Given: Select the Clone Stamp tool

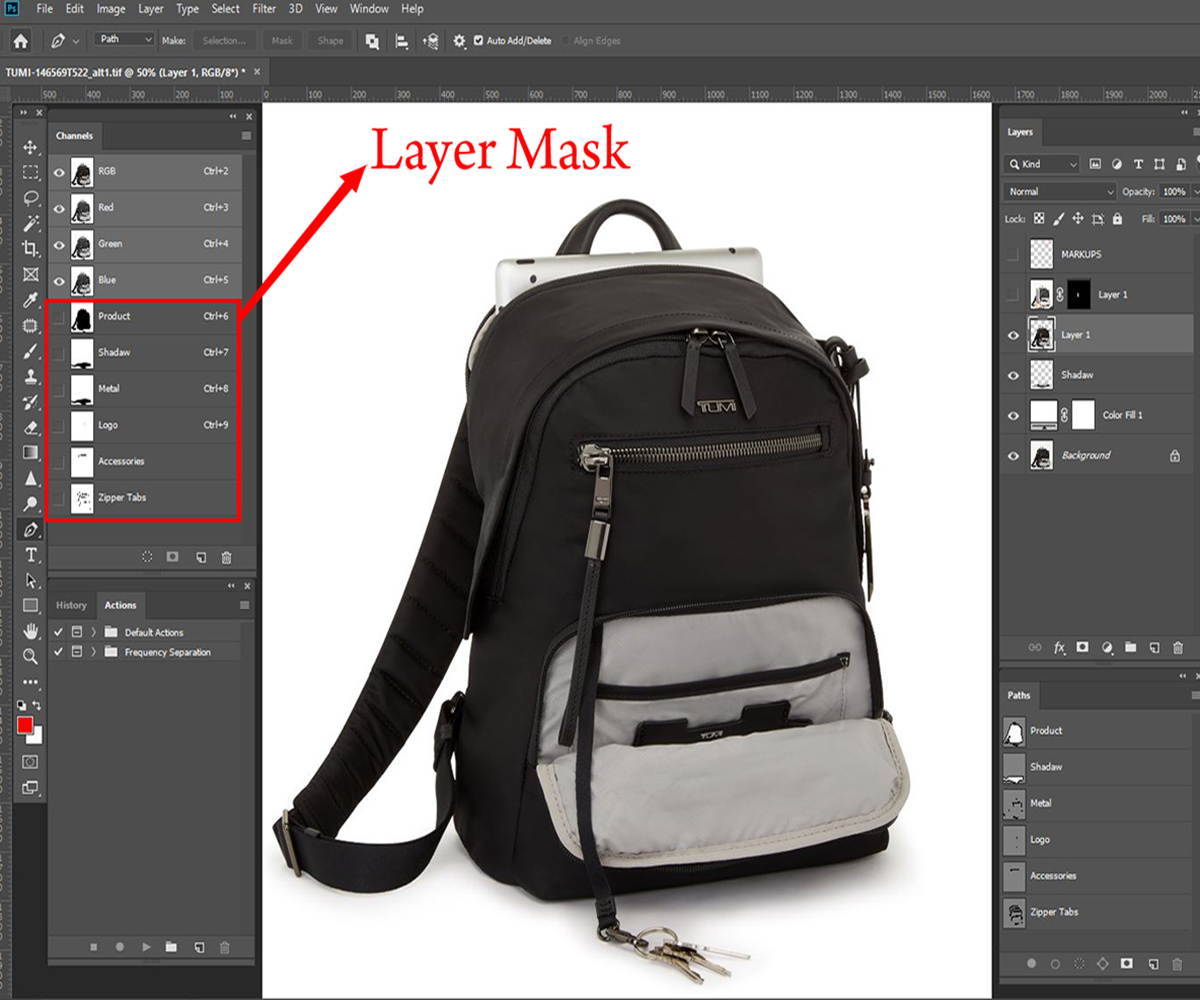Looking at the screenshot, I should tap(28, 377).
